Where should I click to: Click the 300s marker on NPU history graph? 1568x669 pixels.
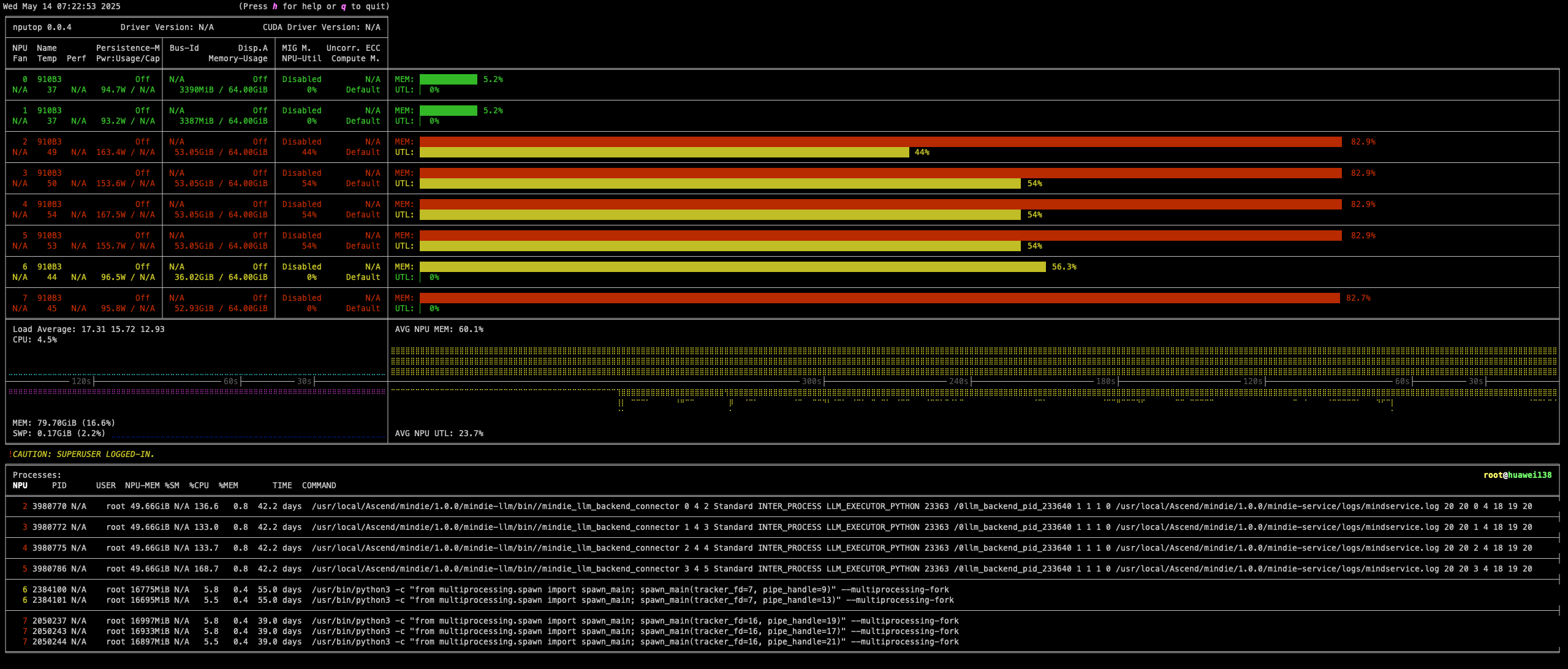(x=811, y=381)
